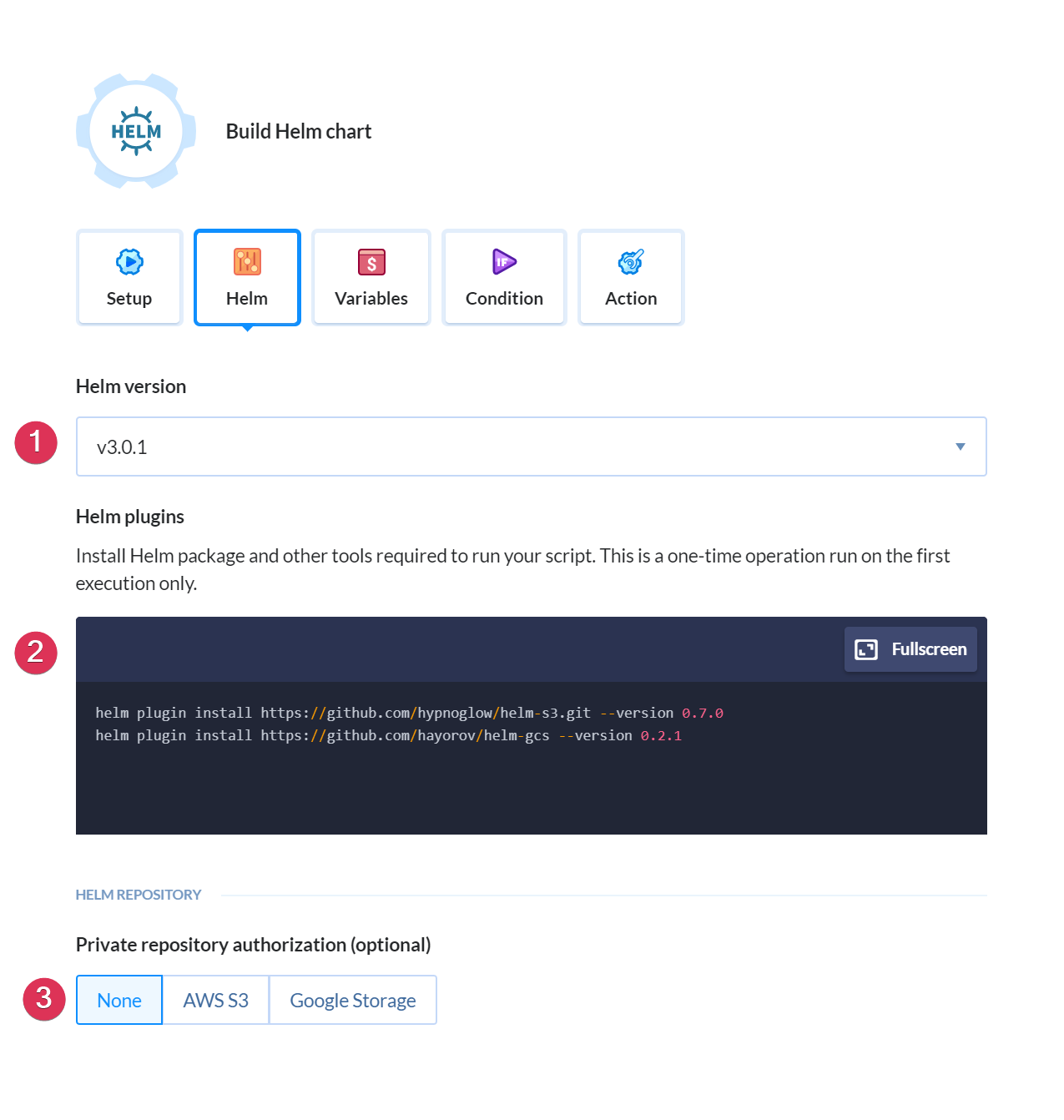Select None for repository authorization

pos(119,1000)
